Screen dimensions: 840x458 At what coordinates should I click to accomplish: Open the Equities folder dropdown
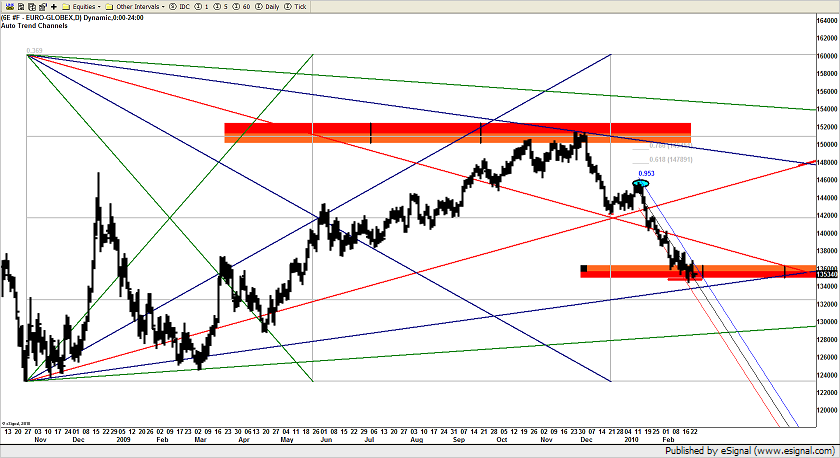coord(83,6)
